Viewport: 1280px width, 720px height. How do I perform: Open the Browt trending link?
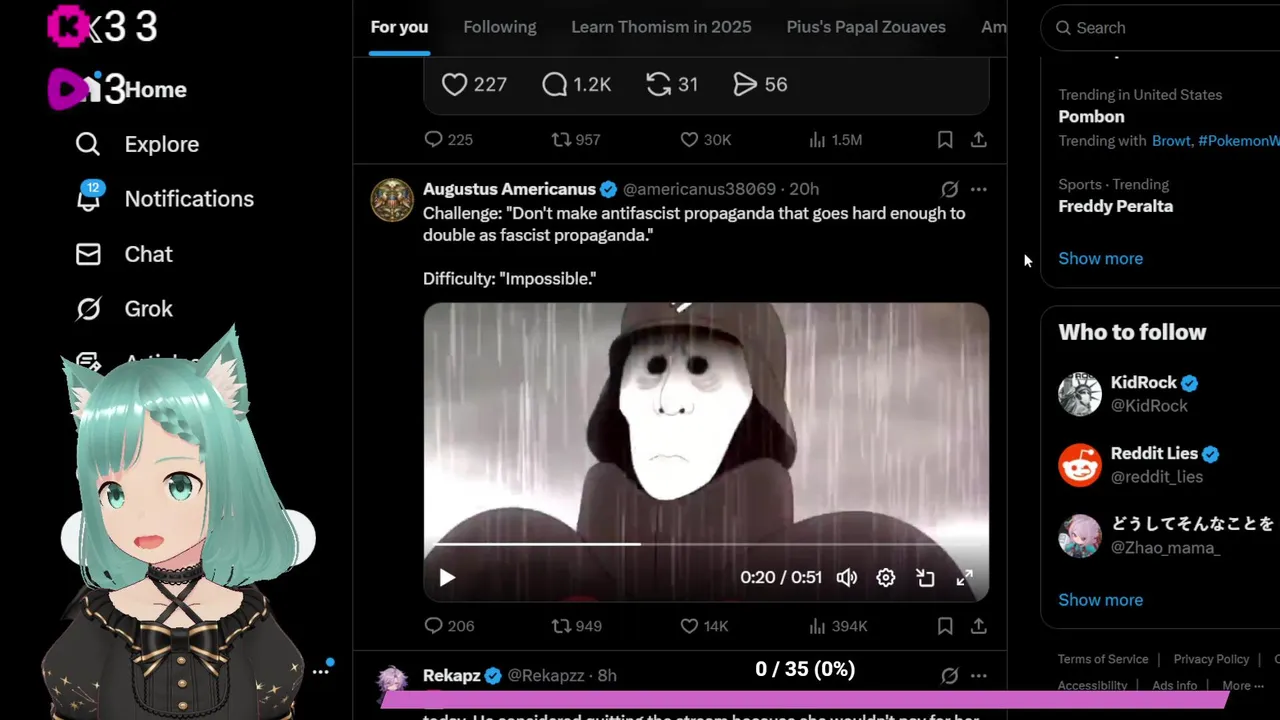tap(1171, 141)
